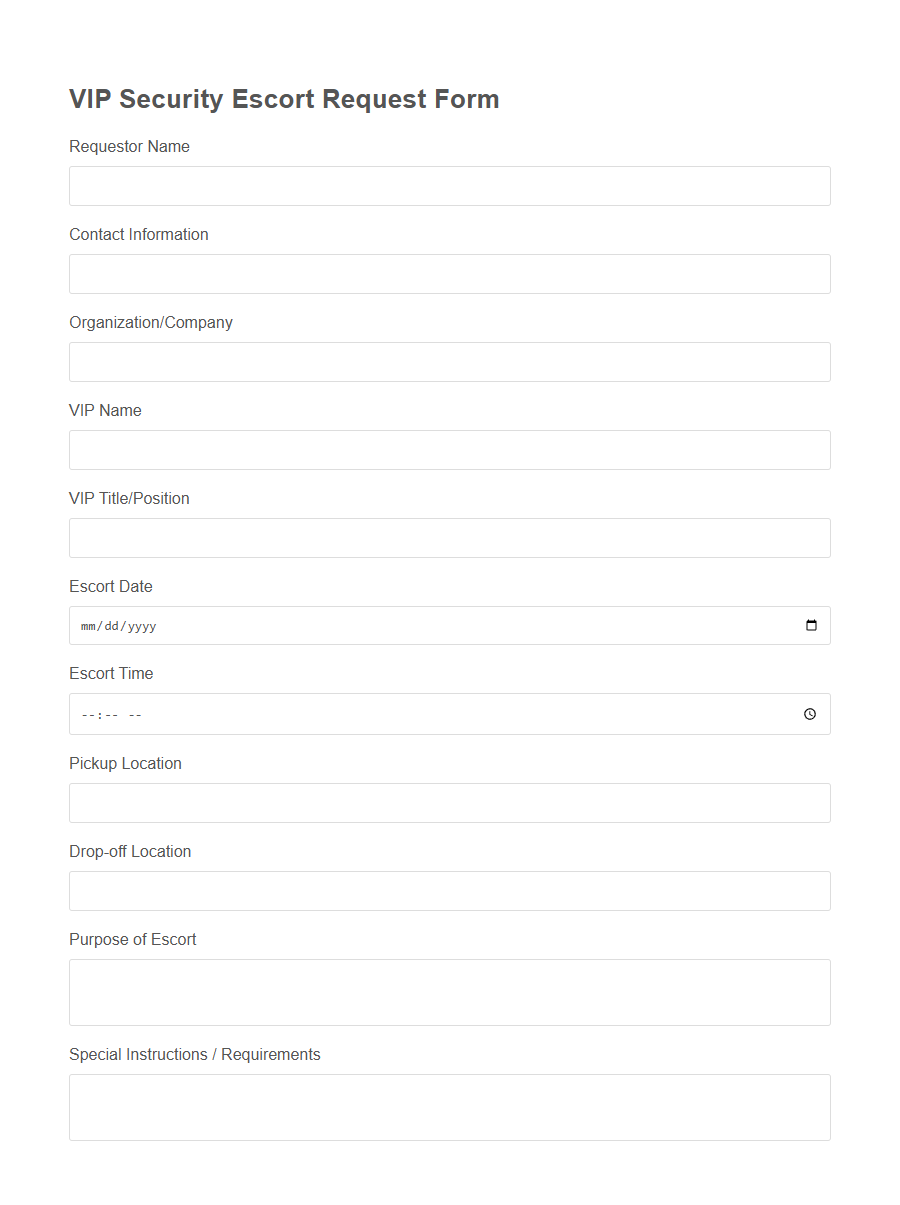Image resolution: width=900 pixels, height=1205 pixels.
Task: Select the VIP Title/Position input
Action: (448, 538)
